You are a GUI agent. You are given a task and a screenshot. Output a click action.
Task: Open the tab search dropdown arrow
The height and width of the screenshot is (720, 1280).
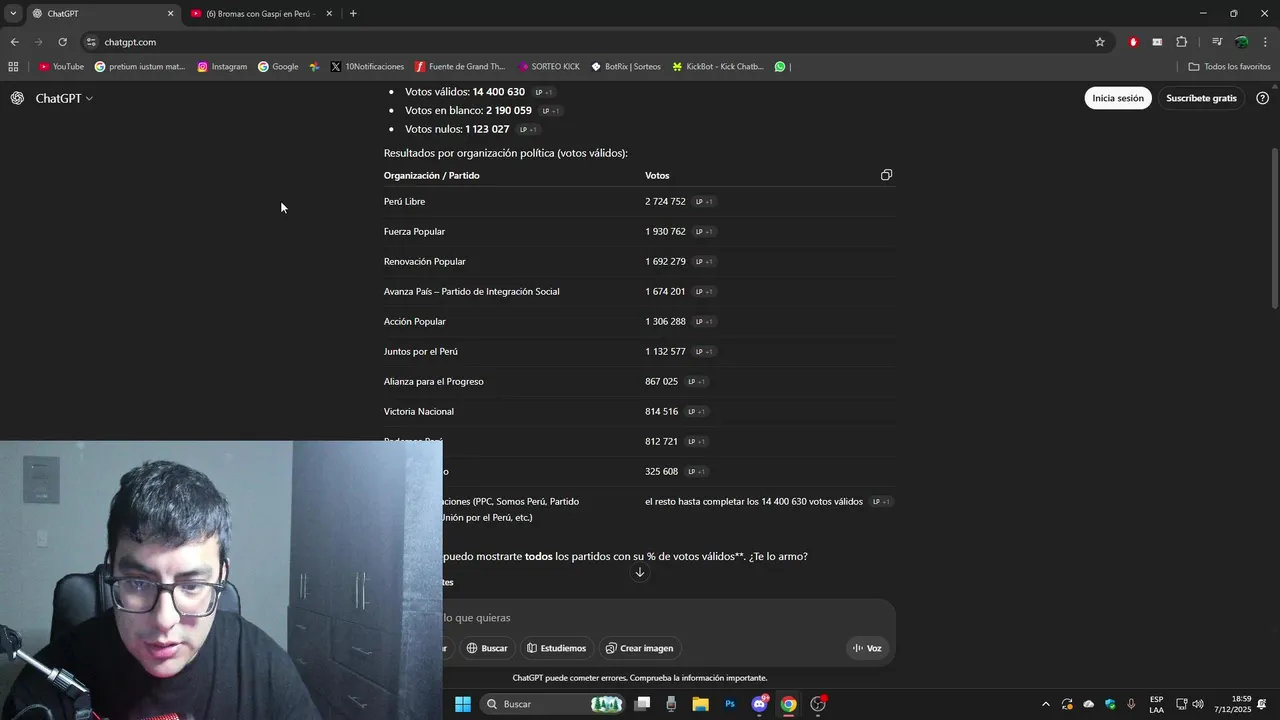[x=13, y=14]
